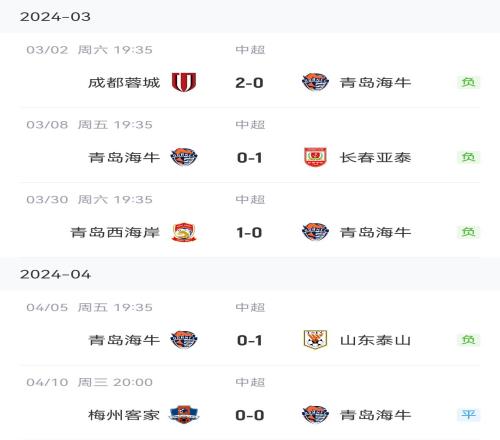Open the 中超 league label on 03/30 match
This screenshot has height=440, width=500.
pyautogui.click(x=250, y=199)
